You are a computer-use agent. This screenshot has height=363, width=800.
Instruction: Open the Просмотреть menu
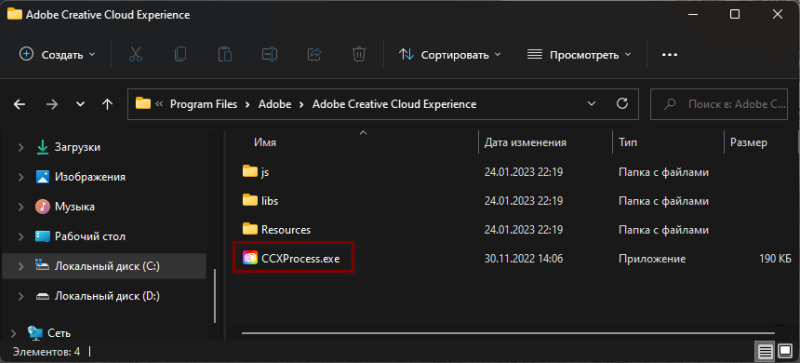(579, 55)
